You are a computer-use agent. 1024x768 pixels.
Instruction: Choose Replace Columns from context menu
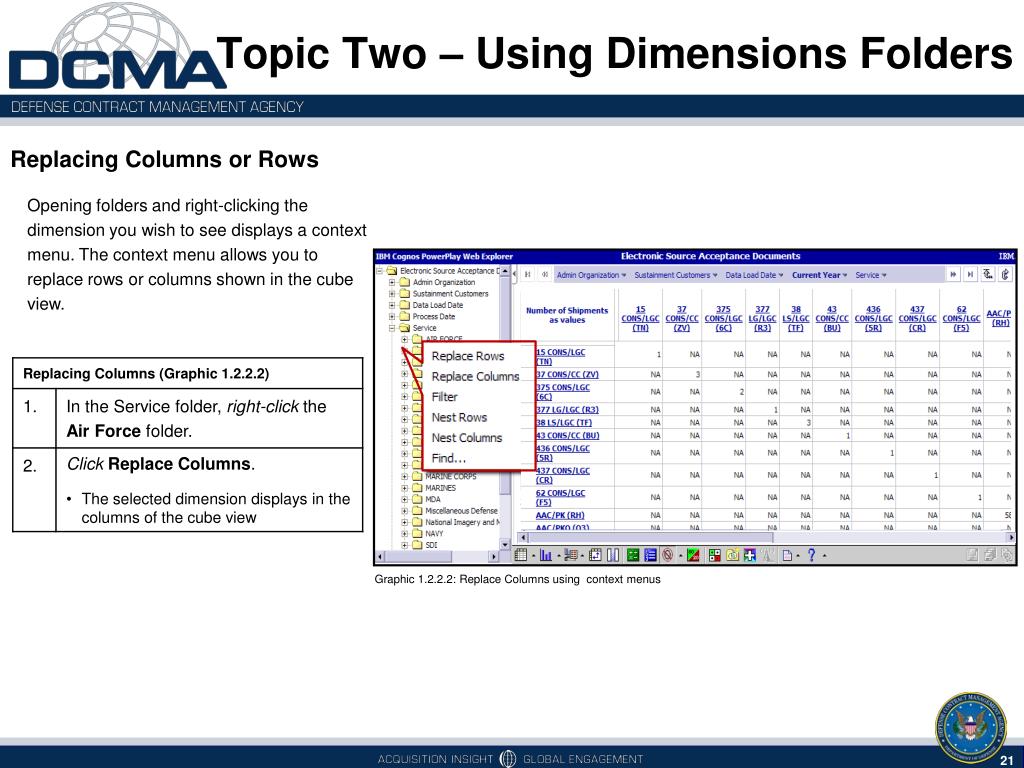[x=475, y=377]
